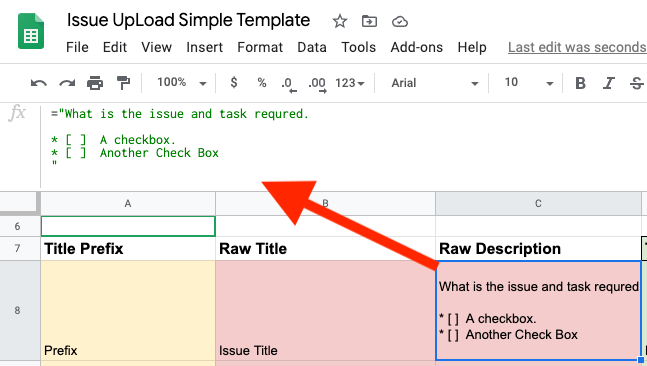Open the Data menu
The width and height of the screenshot is (647, 366).
tap(312, 47)
